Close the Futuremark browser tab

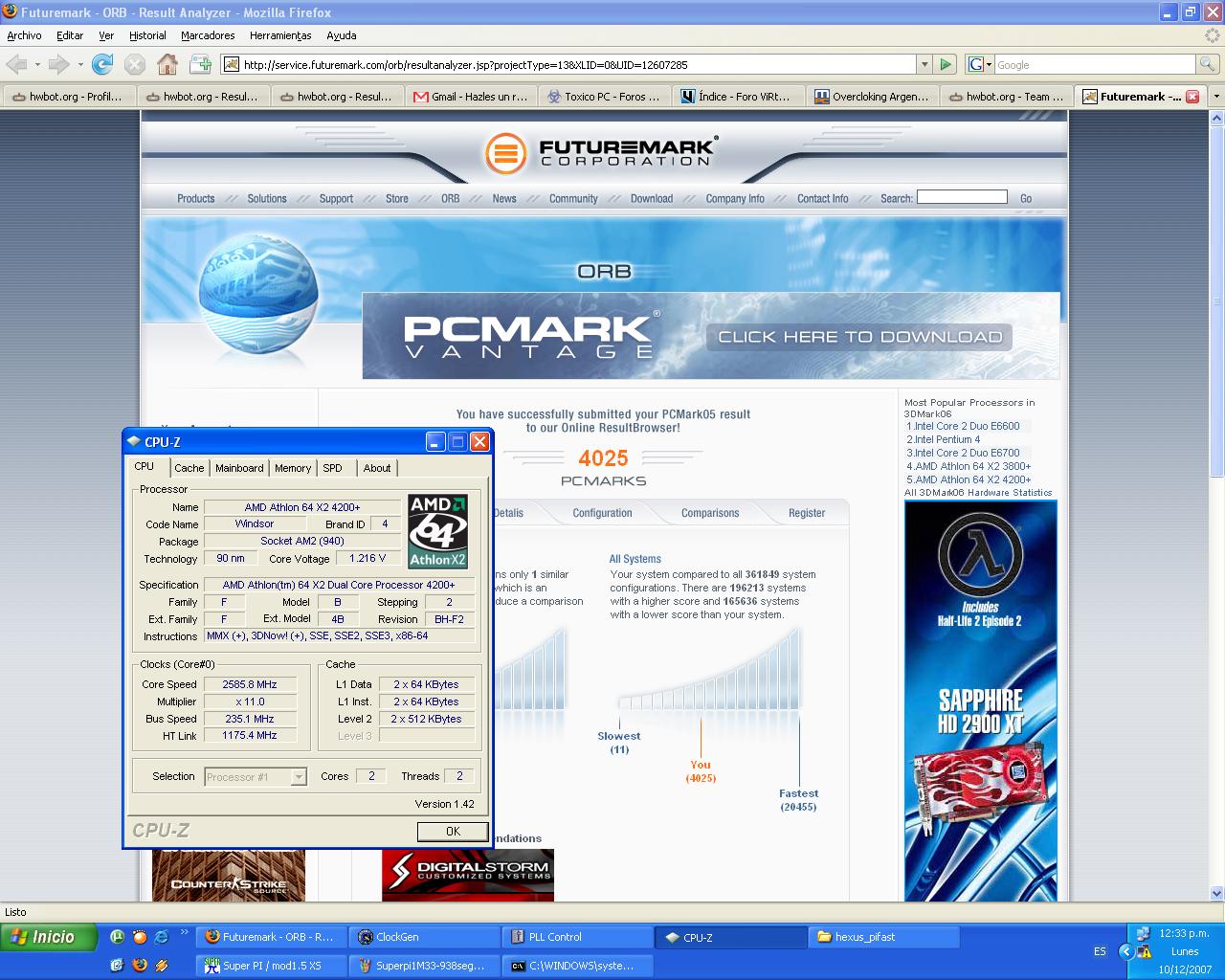[1192, 97]
